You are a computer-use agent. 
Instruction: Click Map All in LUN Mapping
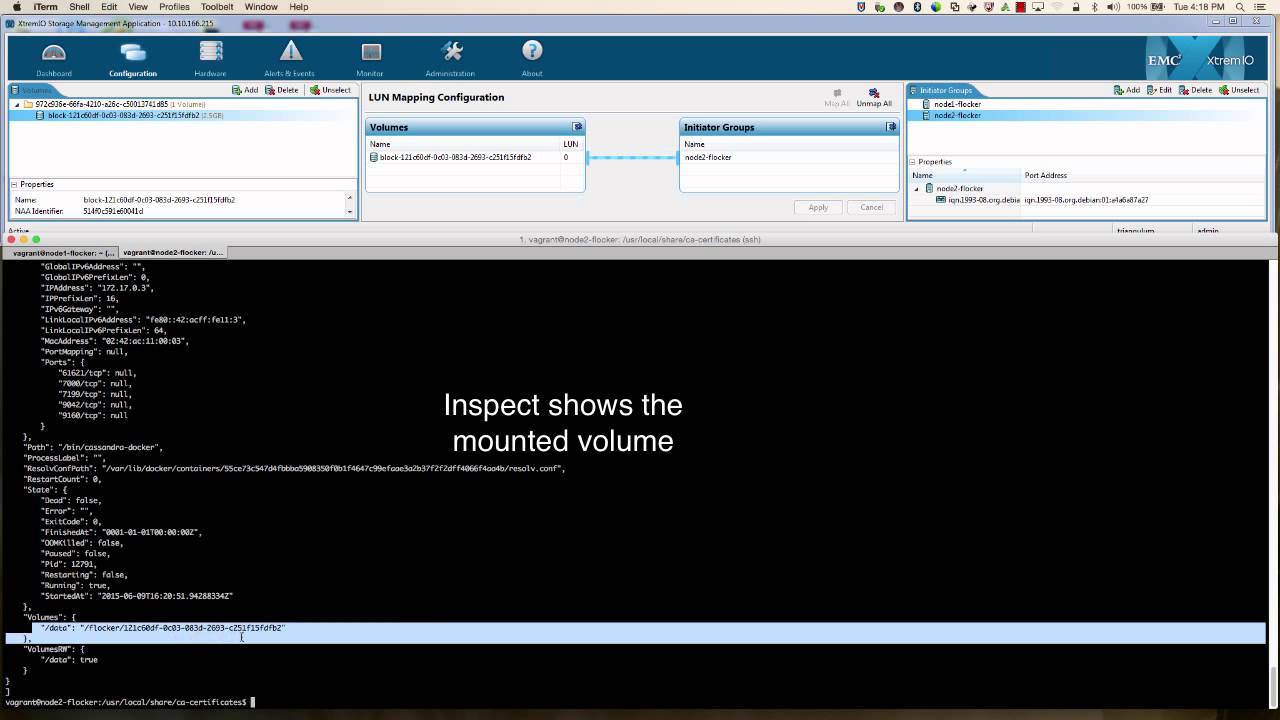pos(837,97)
